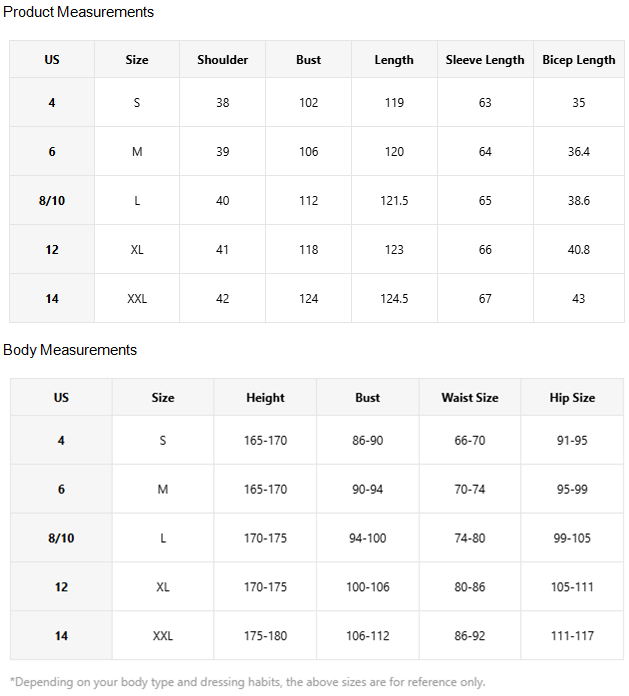
Task: Click the "111-117" hip size cell
Action: (572, 636)
